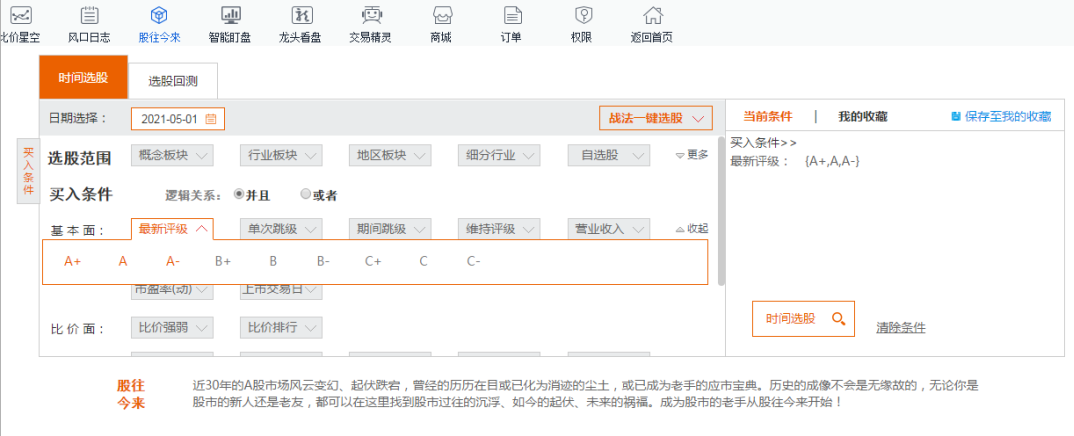
Task: Select the 并且 radio button
Action: [238, 194]
